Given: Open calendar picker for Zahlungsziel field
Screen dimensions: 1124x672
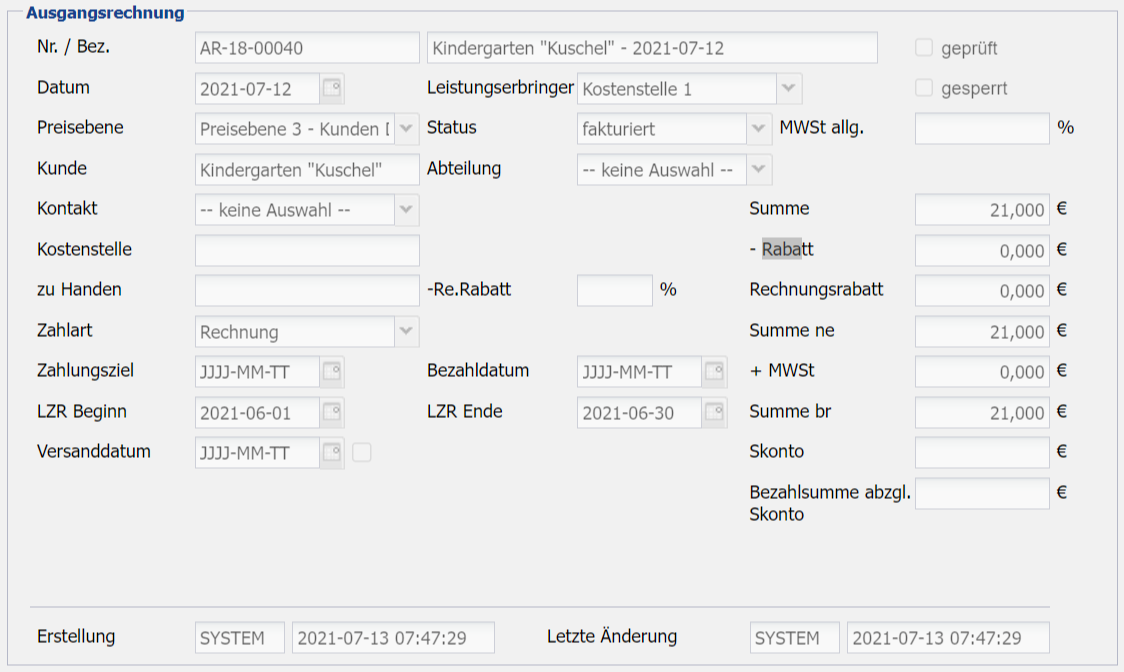Looking at the screenshot, I should (332, 372).
